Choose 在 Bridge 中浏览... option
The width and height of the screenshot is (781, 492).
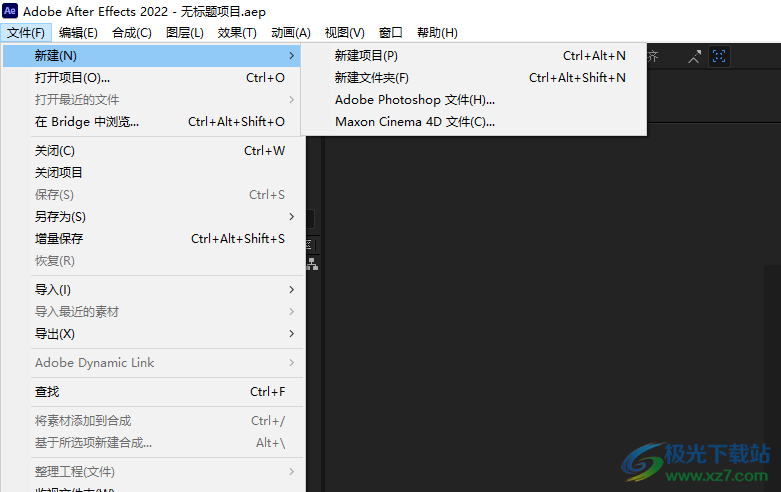pos(152,122)
